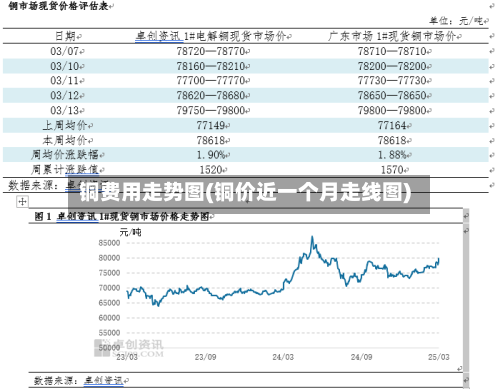Click the table move handle cross icon
The width and height of the screenshot is (500, 389).
click(22, 201)
